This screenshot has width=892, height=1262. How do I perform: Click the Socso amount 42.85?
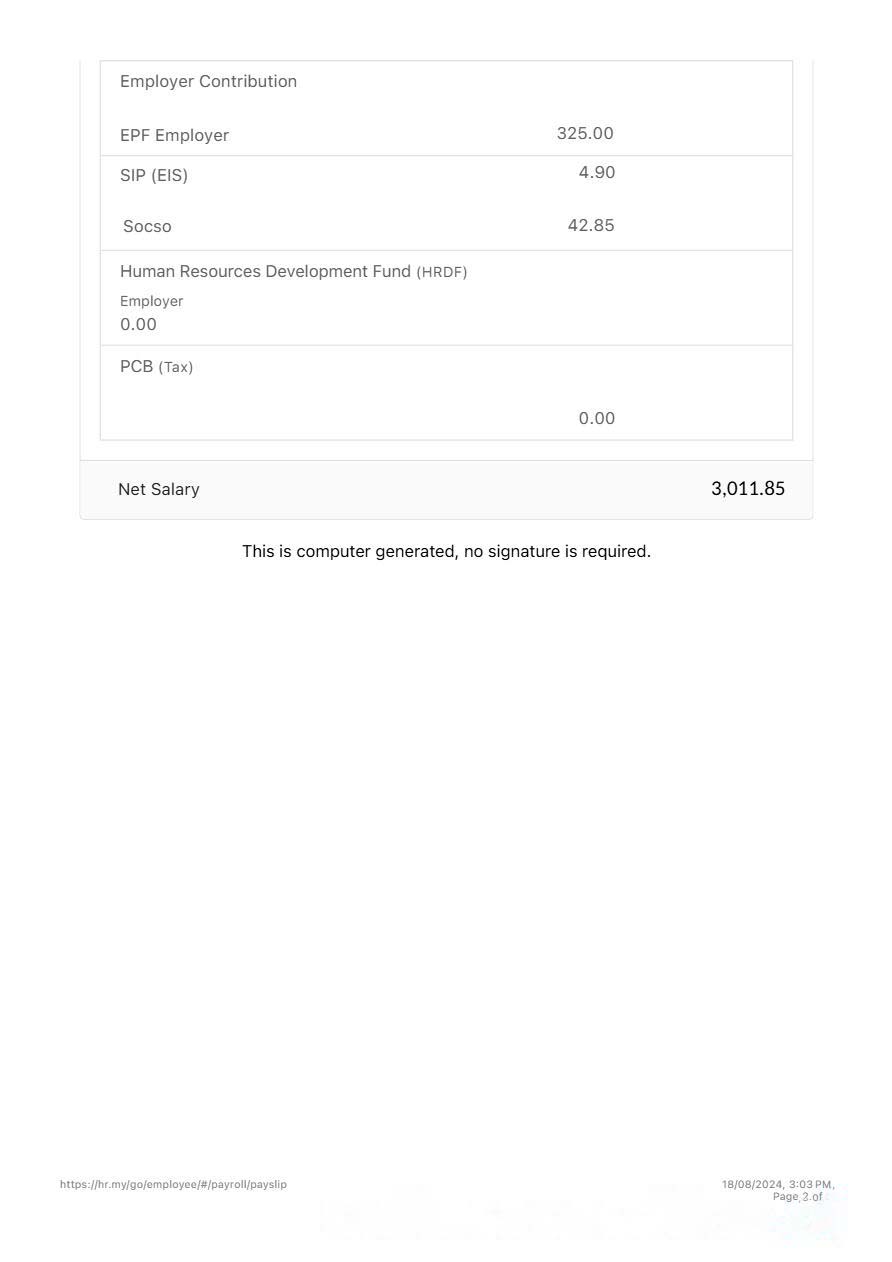[x=591, y=226]
